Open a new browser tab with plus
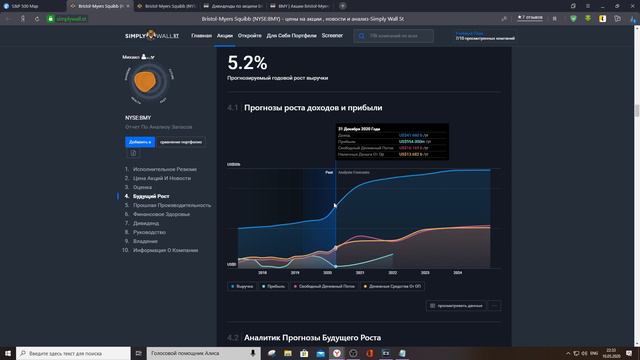 [x=342, y=6]
